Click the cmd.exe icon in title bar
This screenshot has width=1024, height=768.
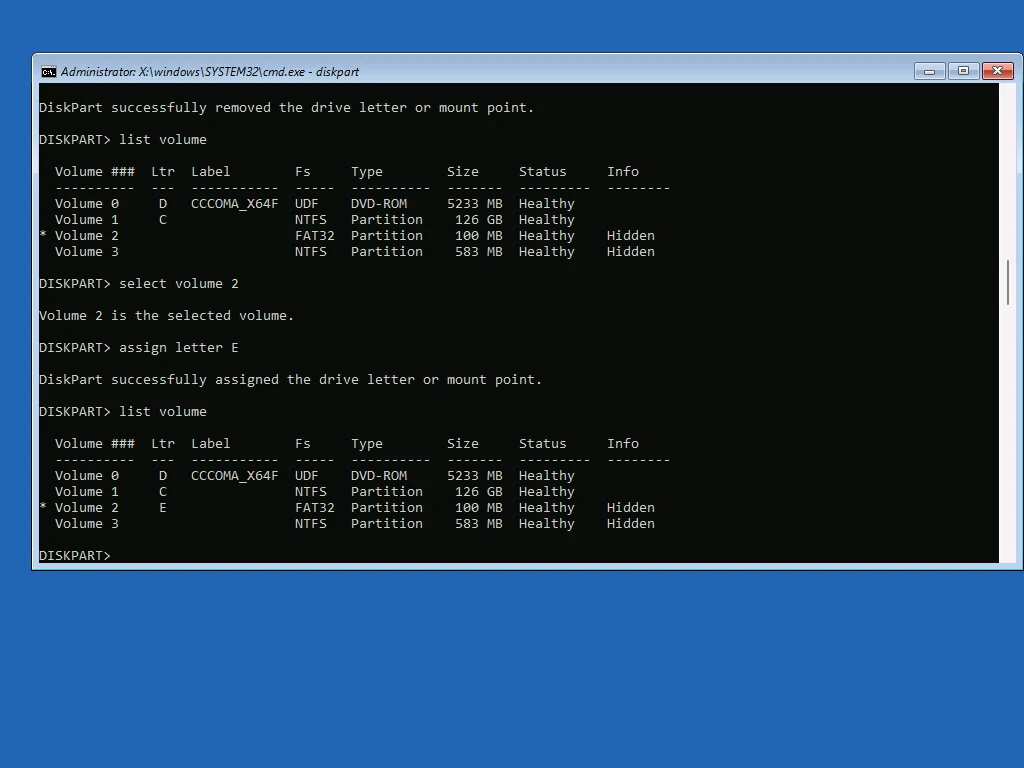(x=49, y=72)
